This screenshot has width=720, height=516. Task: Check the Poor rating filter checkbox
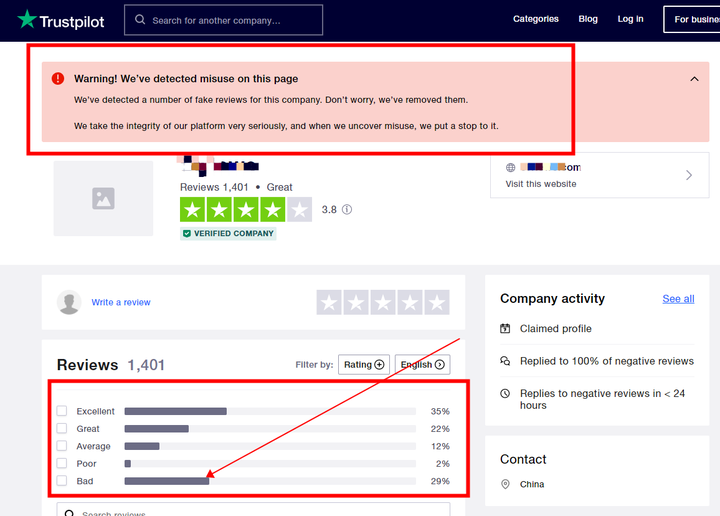click(x=62, y=463)
